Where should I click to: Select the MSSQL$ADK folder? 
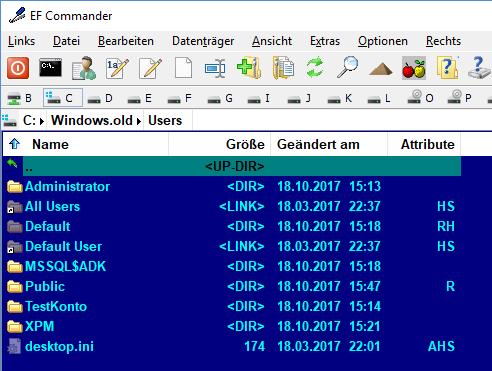coord(232,266)
